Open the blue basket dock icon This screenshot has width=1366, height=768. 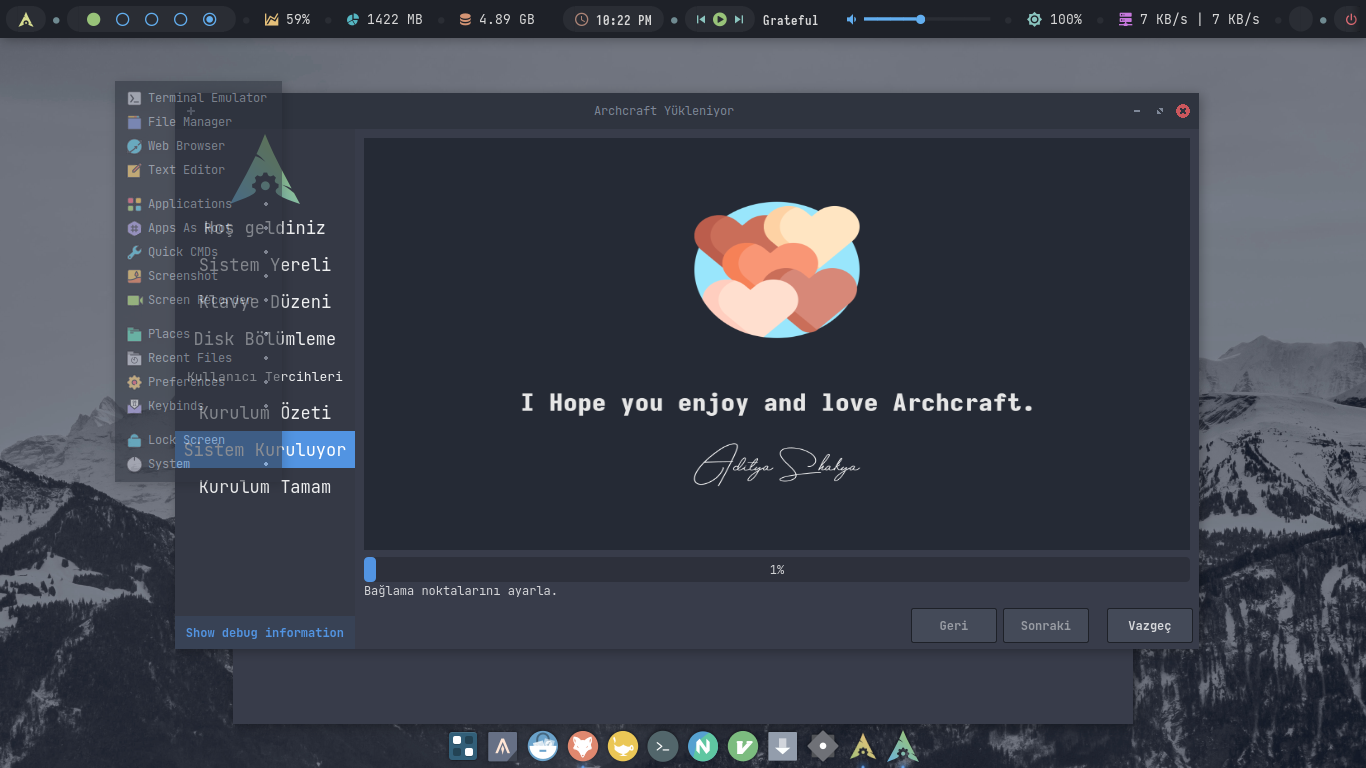(543, 746)
